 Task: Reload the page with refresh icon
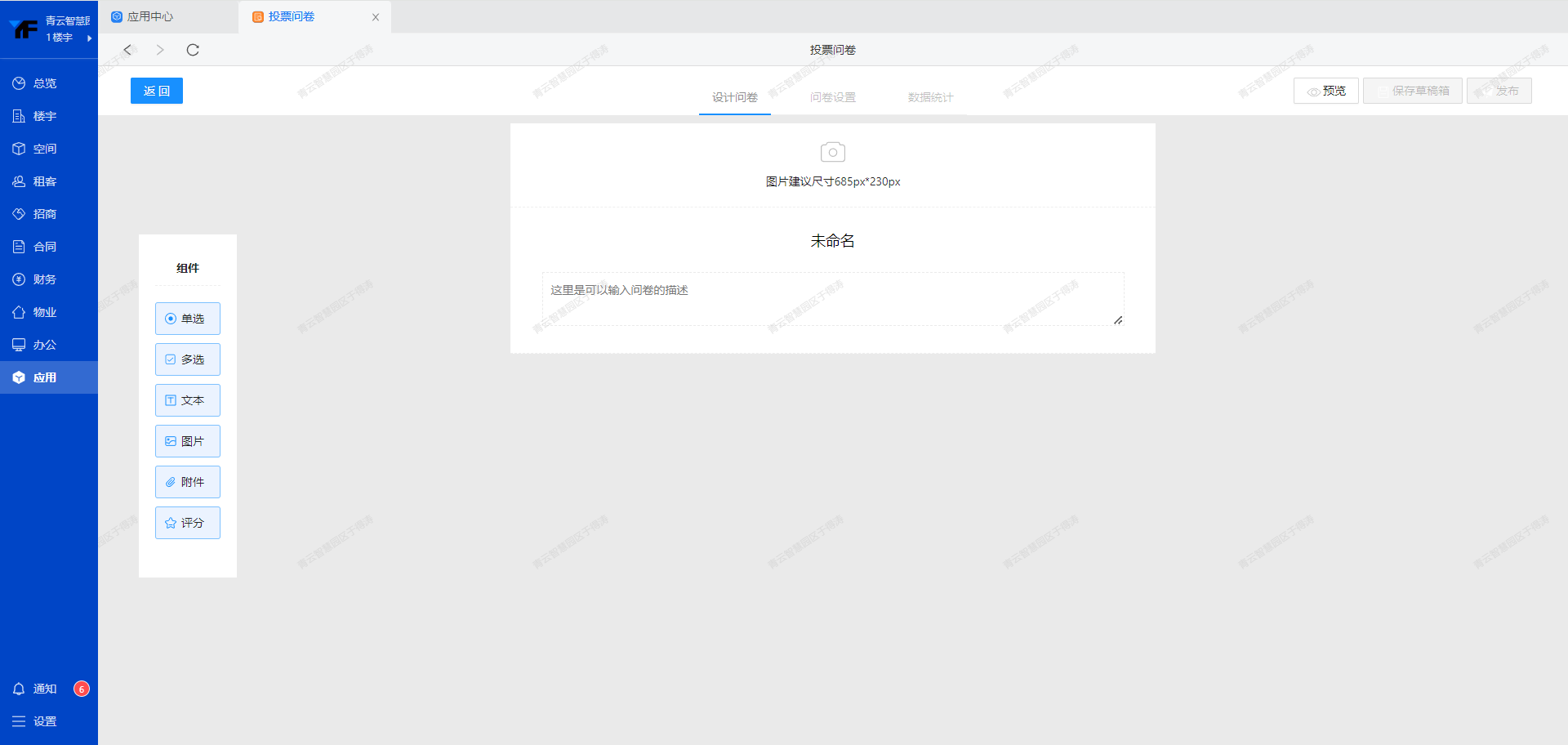pos(193,50)
